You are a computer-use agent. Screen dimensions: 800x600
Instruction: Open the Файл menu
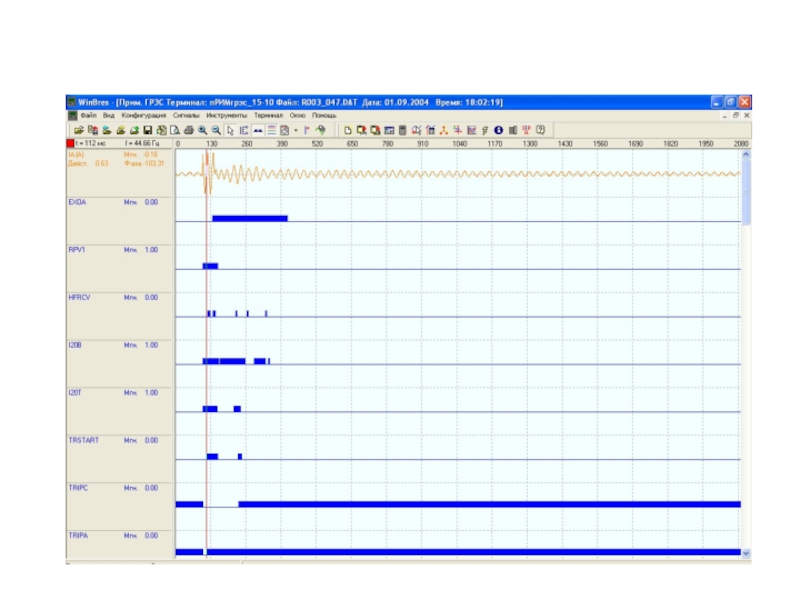pos(88,116)
